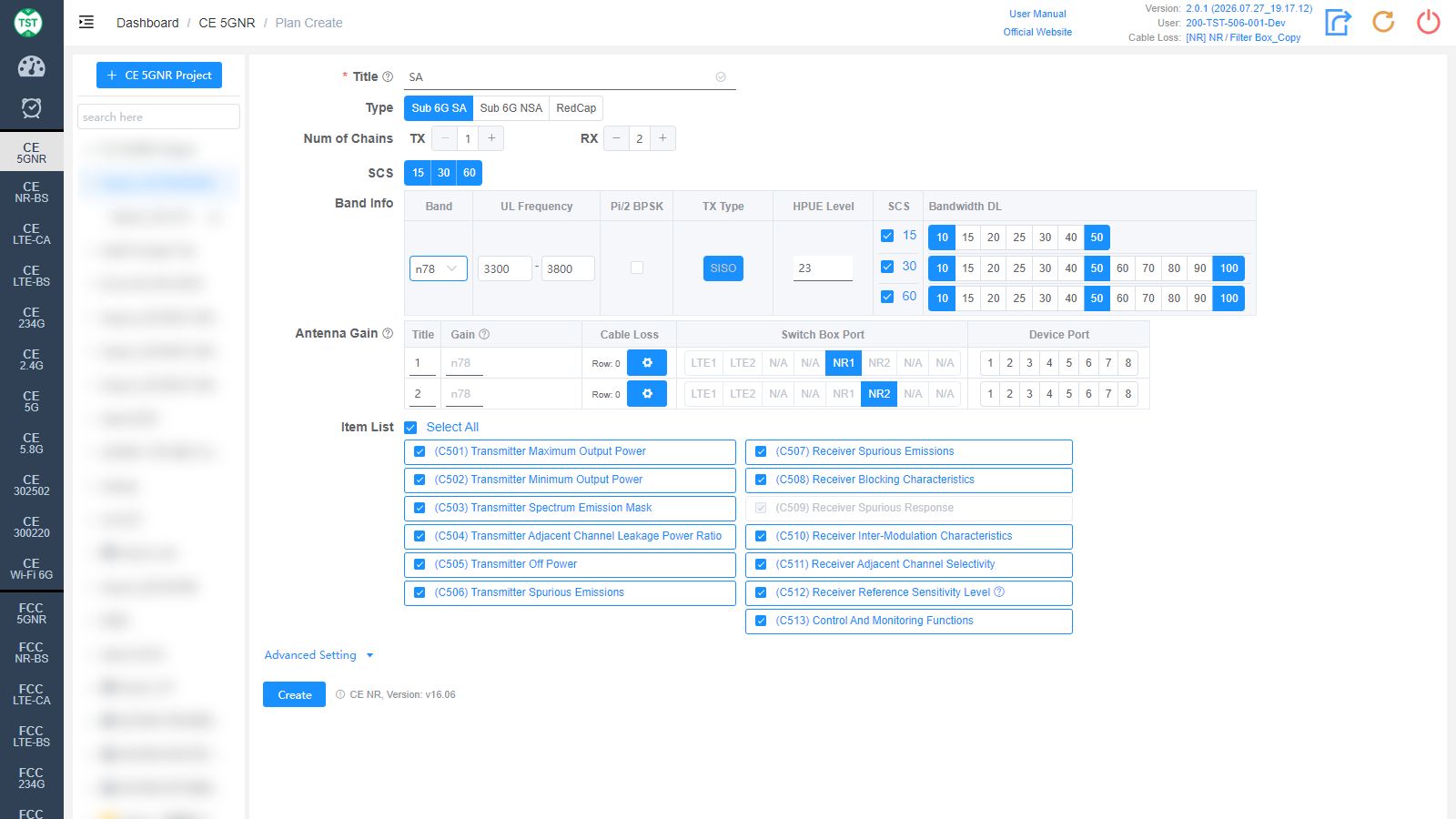This screenshot has width=1456, height=819.
Task: Expand the Advanced Setting section
Action: 318,655
